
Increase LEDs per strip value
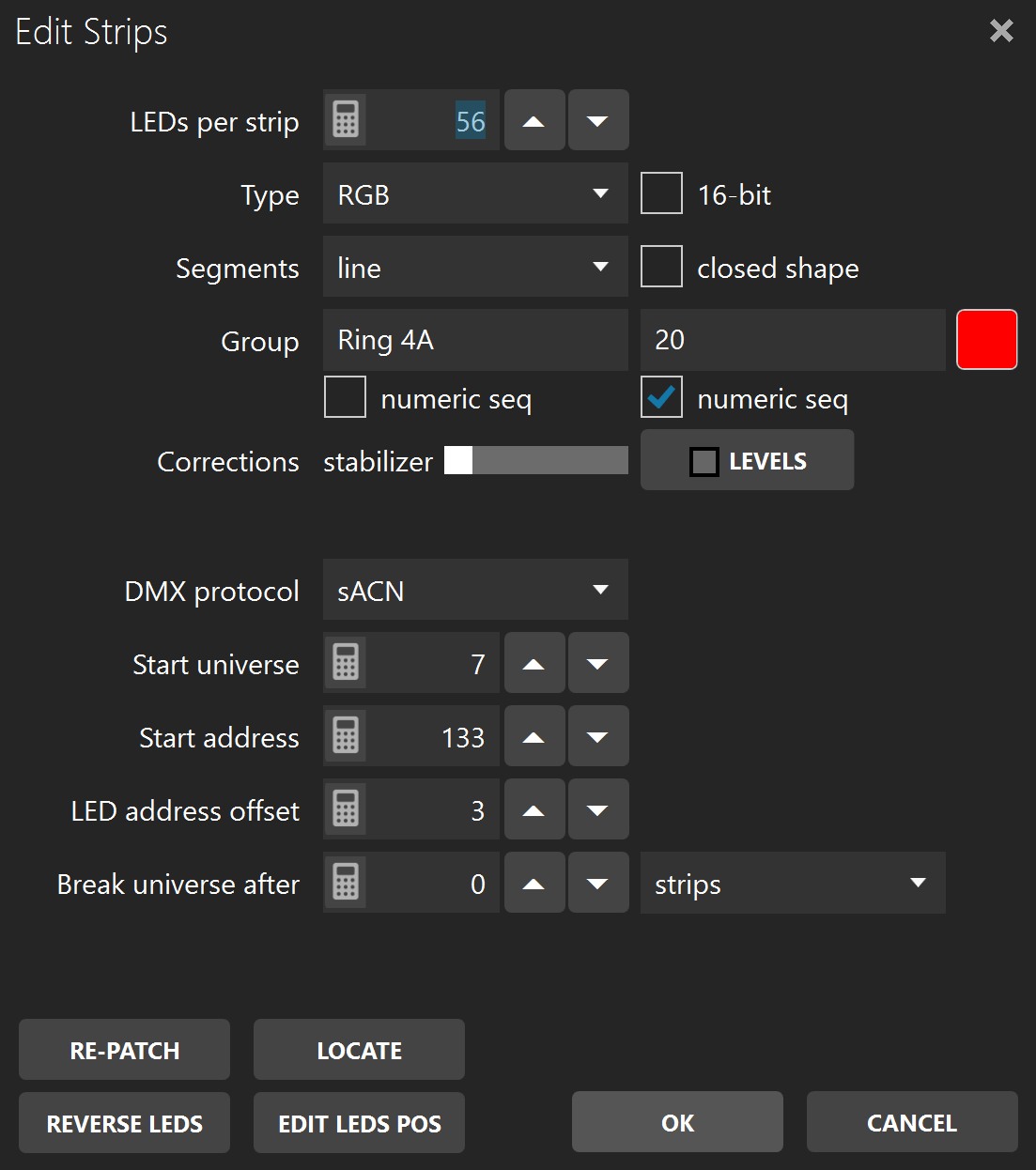pos(534,120)
